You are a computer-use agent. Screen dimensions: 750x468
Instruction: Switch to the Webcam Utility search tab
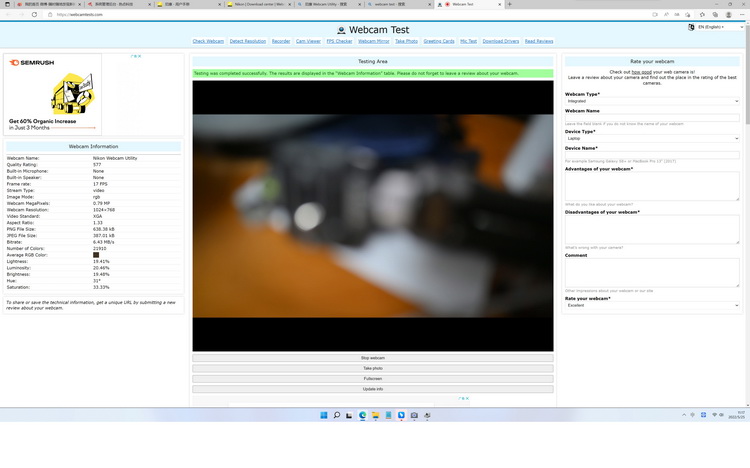point(328,4)
